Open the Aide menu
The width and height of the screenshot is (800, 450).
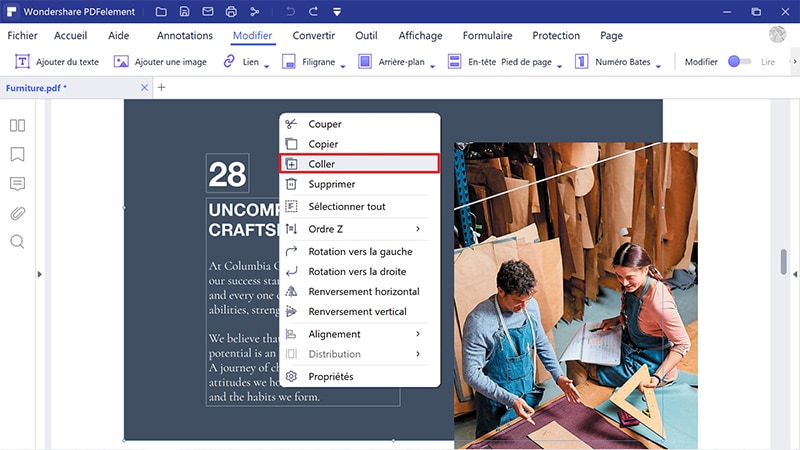118,35
